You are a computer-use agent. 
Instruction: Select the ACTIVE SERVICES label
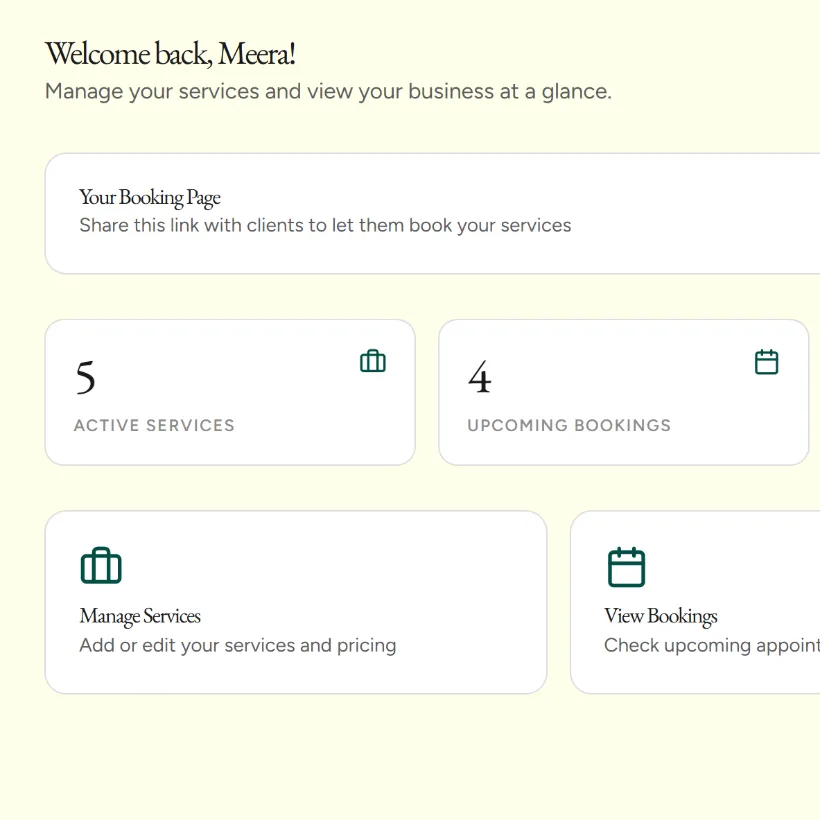(x=154, y=425)
